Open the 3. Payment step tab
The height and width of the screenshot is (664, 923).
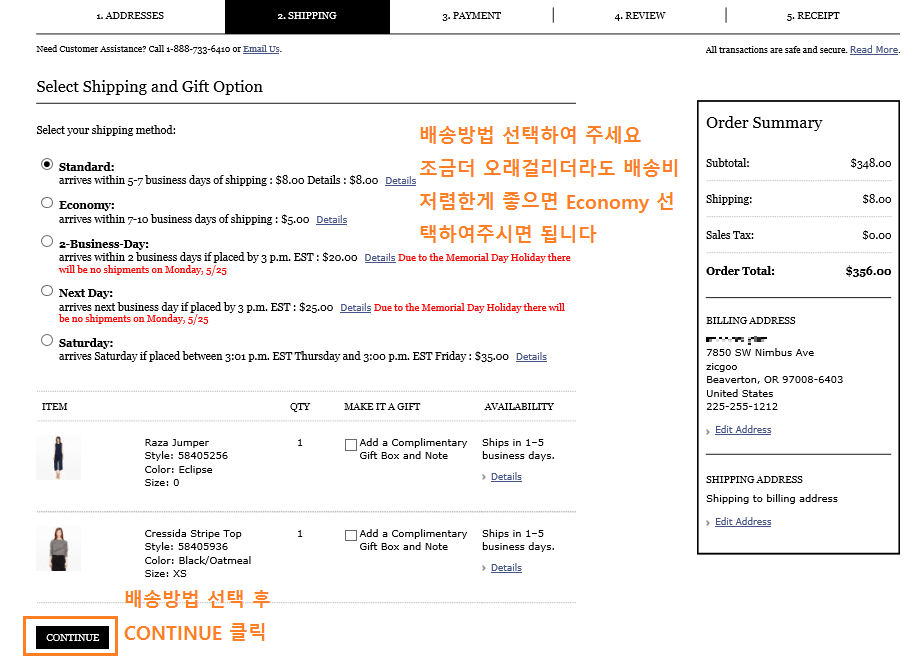472,16
